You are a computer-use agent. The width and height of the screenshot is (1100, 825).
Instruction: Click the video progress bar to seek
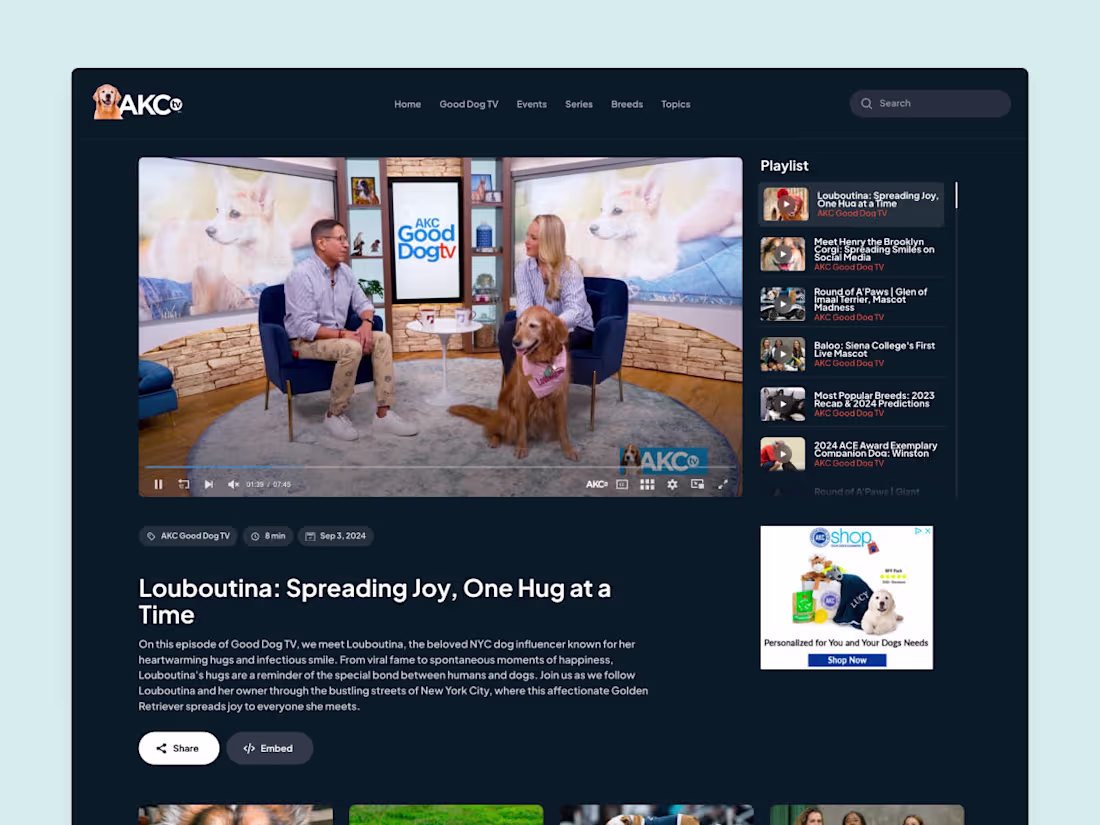[440, 472]
